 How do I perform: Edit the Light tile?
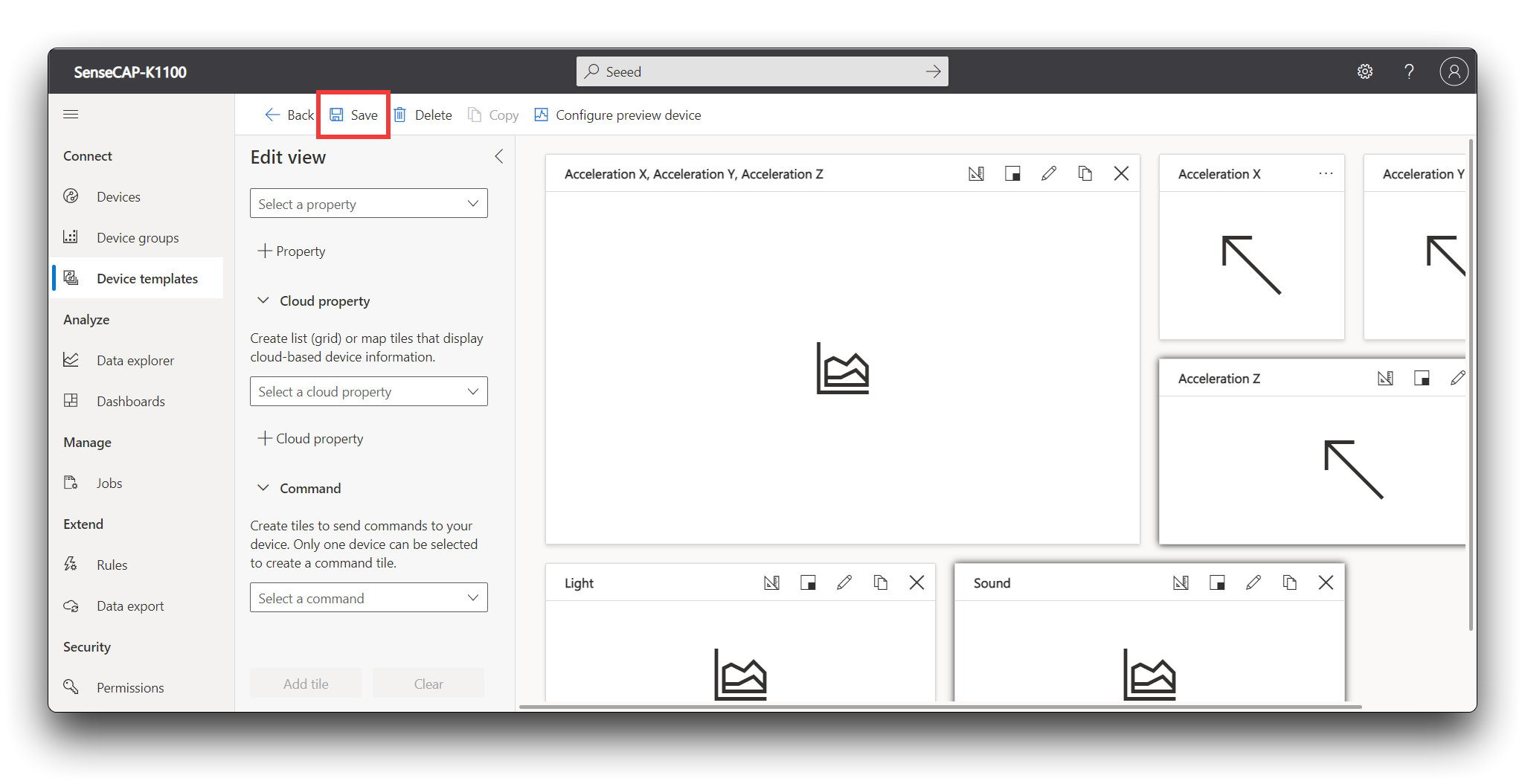click(844, 582)
